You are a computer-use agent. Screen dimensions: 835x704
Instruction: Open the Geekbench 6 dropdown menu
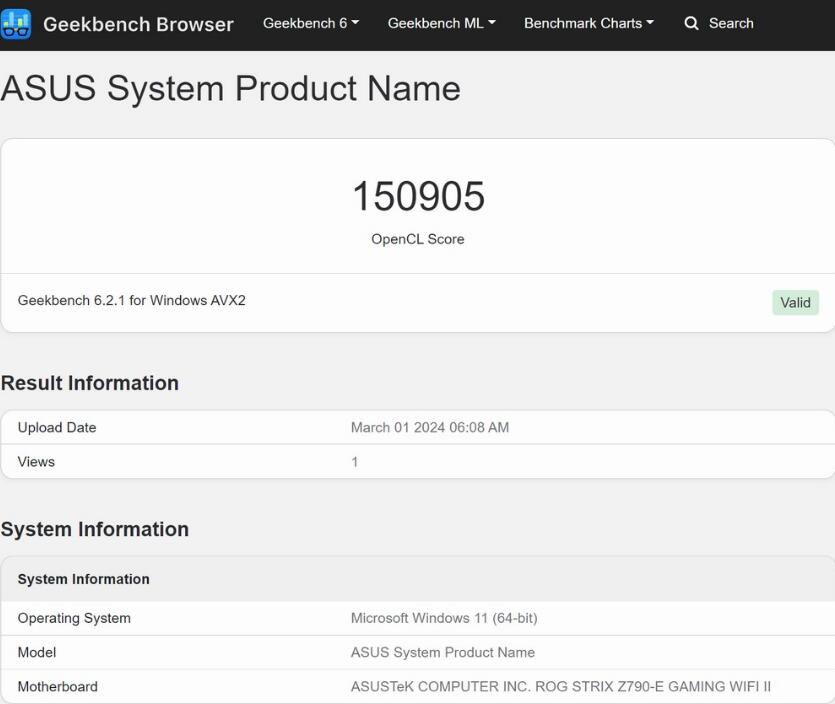coord(311,23)
